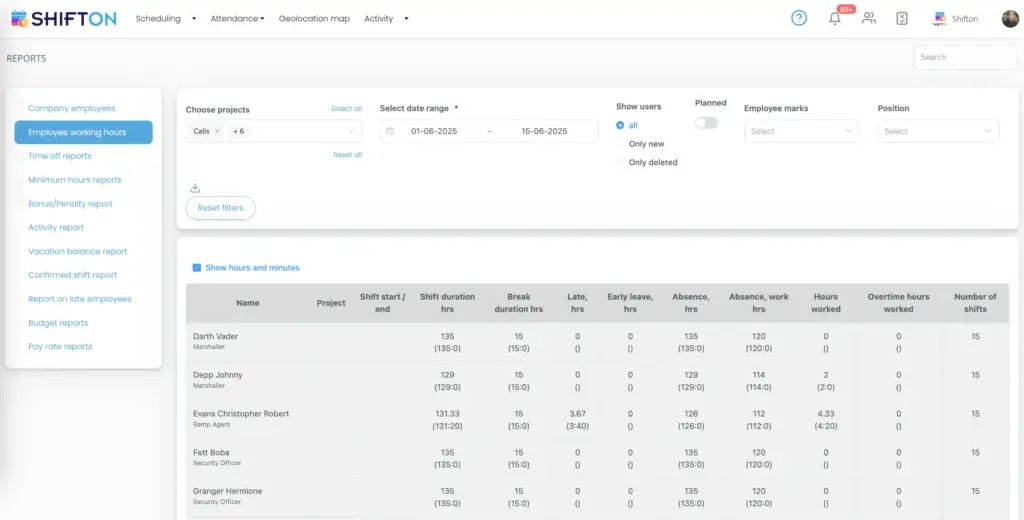1024x520 pixels.
Task: Click into the Search field
Action: click(x=964, y=57)
